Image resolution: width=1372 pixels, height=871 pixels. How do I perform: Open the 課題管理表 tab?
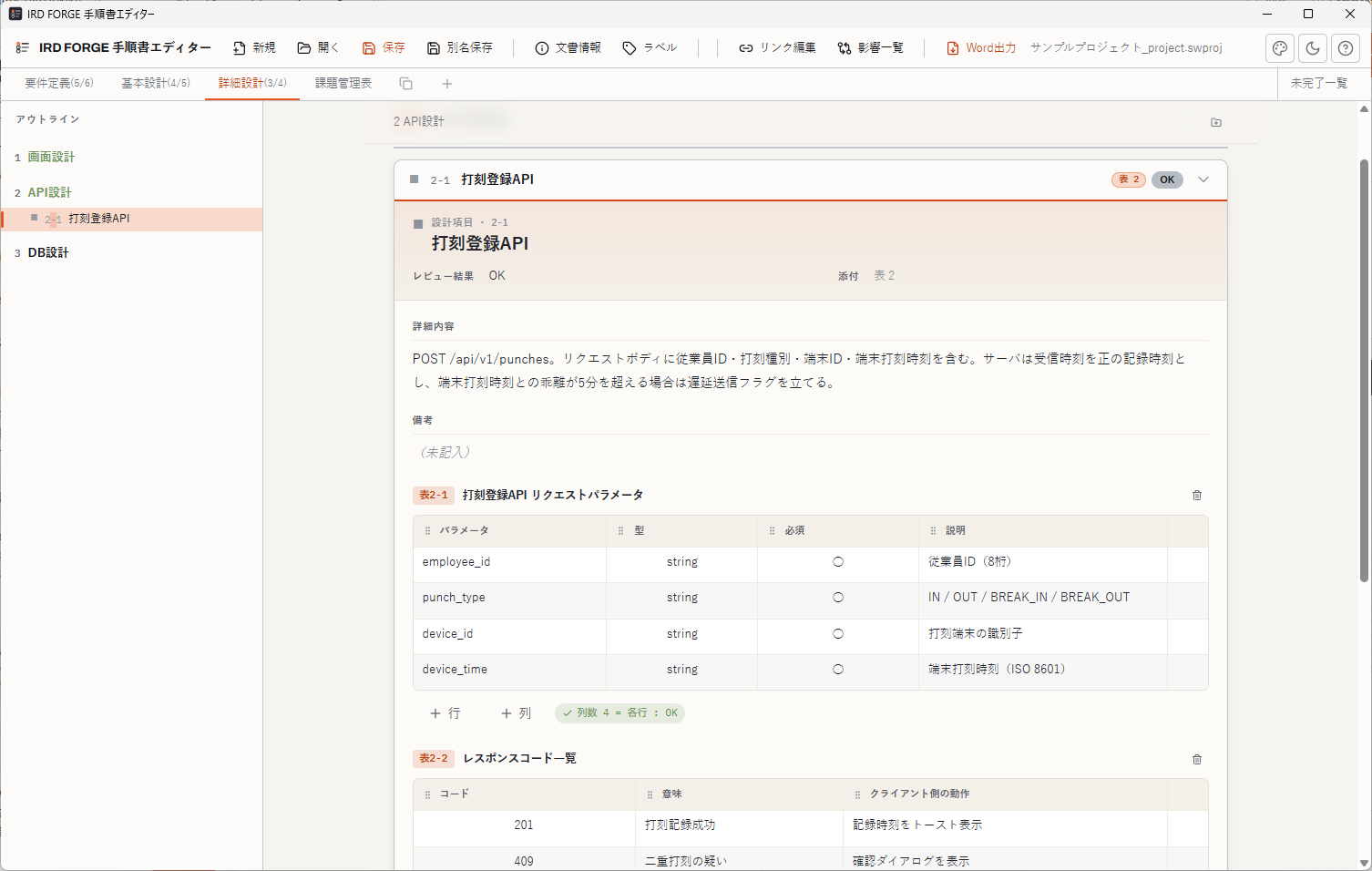[343, 83]
